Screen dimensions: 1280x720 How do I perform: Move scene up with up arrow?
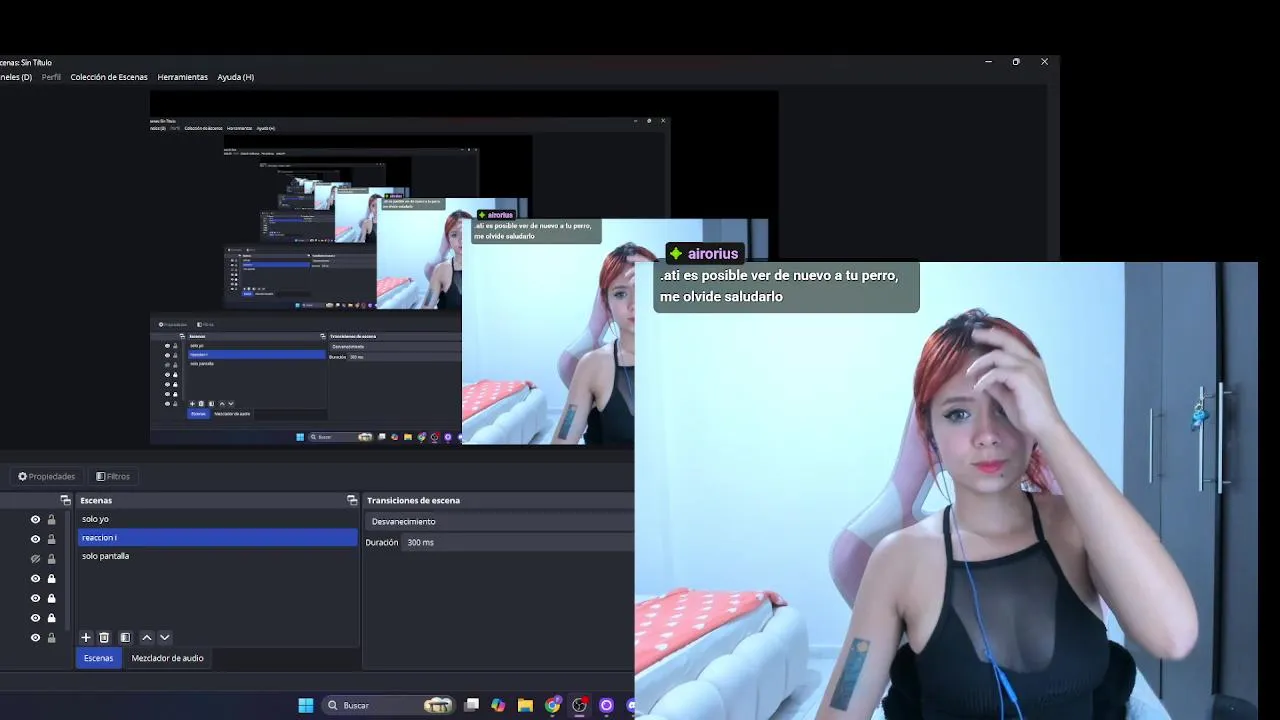[147, 637]
